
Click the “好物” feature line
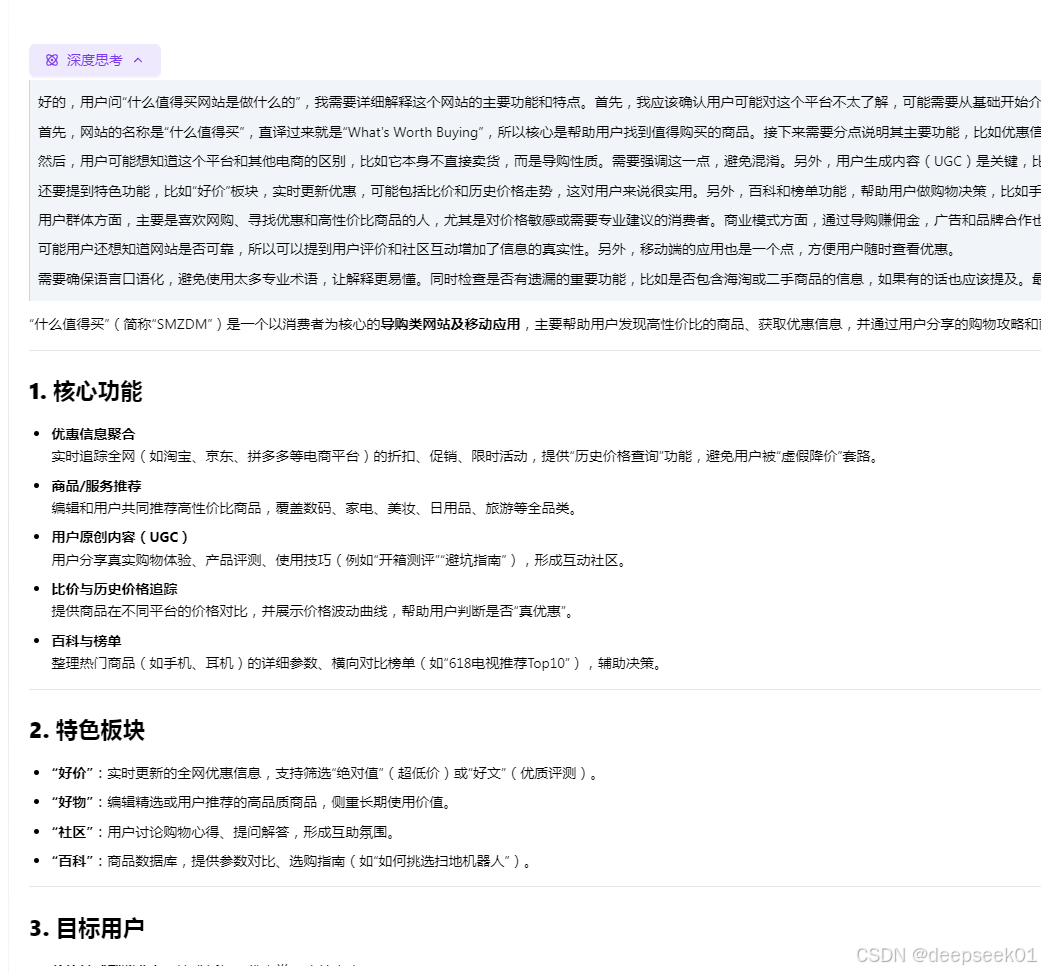(252, 802)
